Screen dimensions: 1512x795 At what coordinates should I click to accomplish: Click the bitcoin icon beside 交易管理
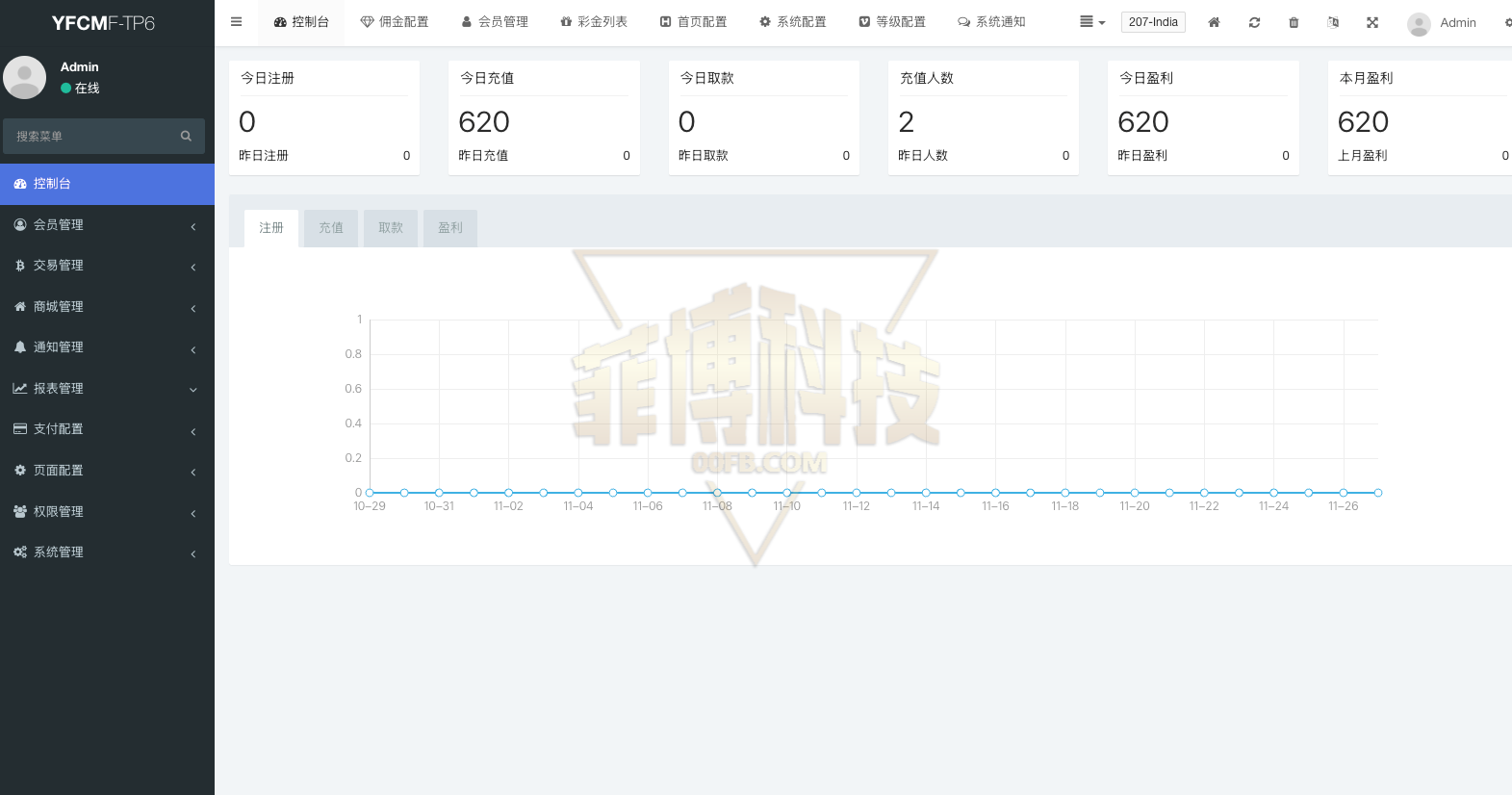(x=20, y=266)
